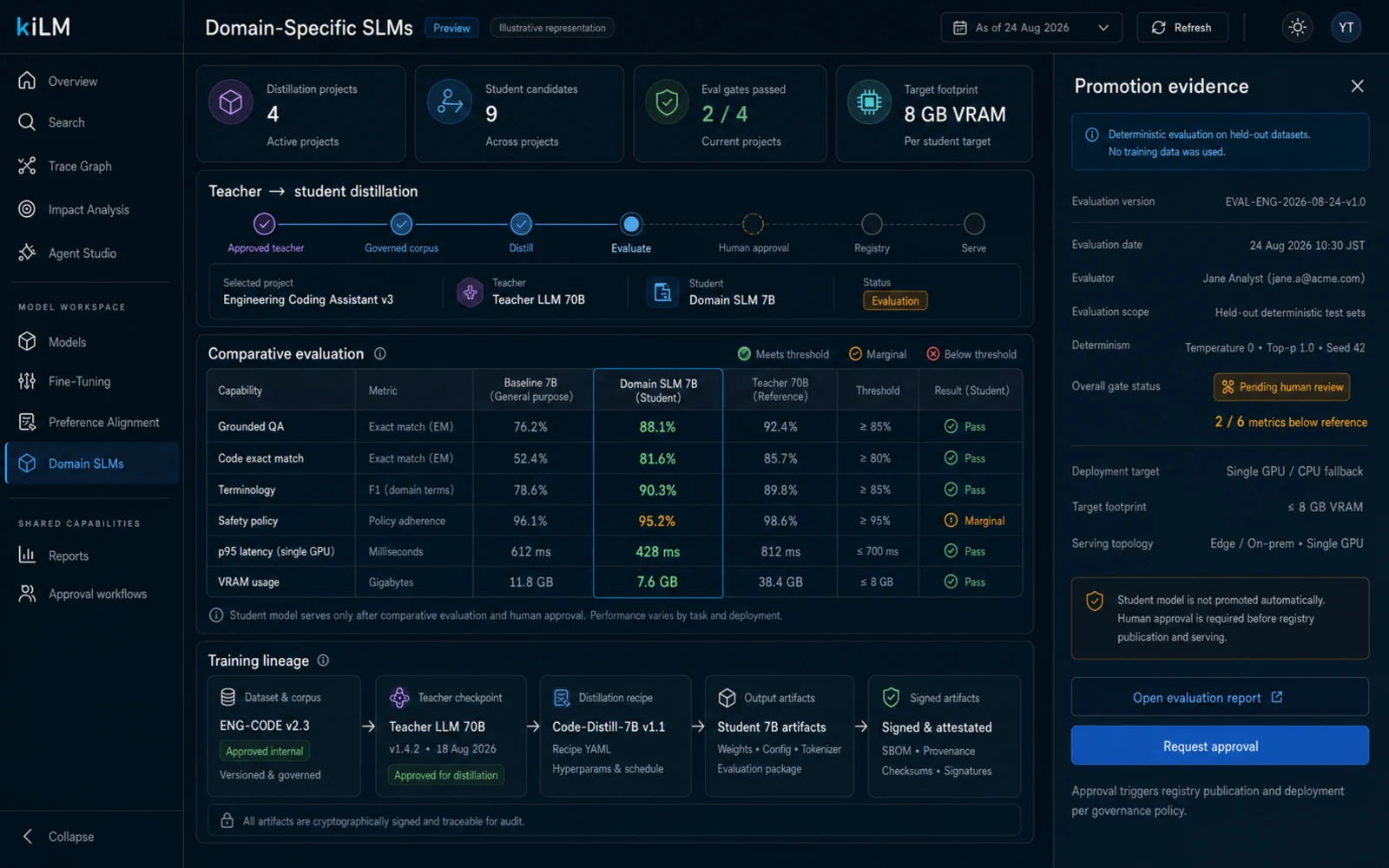Image resolution: width=1389 pixels, height=868 pixels.
Task: Open the evaluation report link
Action: [1220, 697]
